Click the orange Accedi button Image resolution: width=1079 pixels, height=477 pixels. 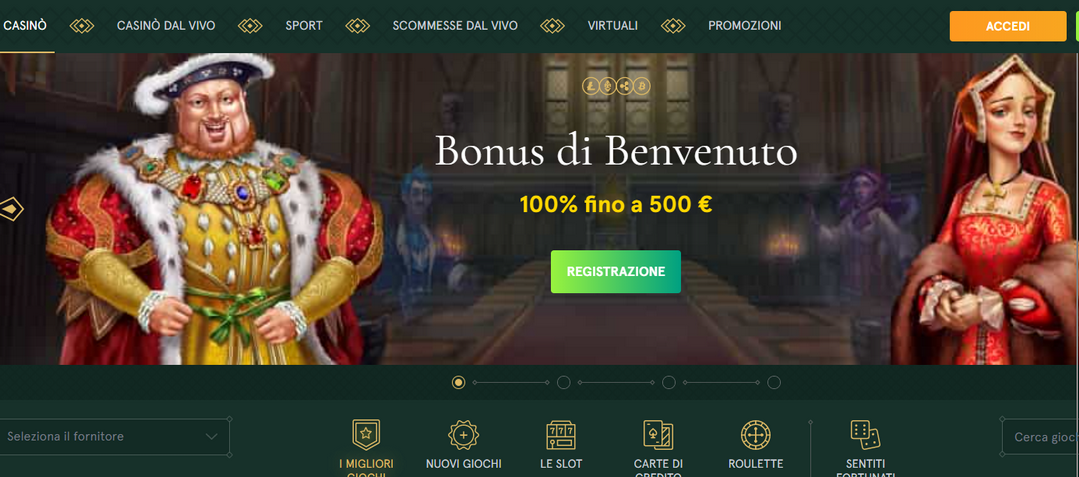(1007, 26)
